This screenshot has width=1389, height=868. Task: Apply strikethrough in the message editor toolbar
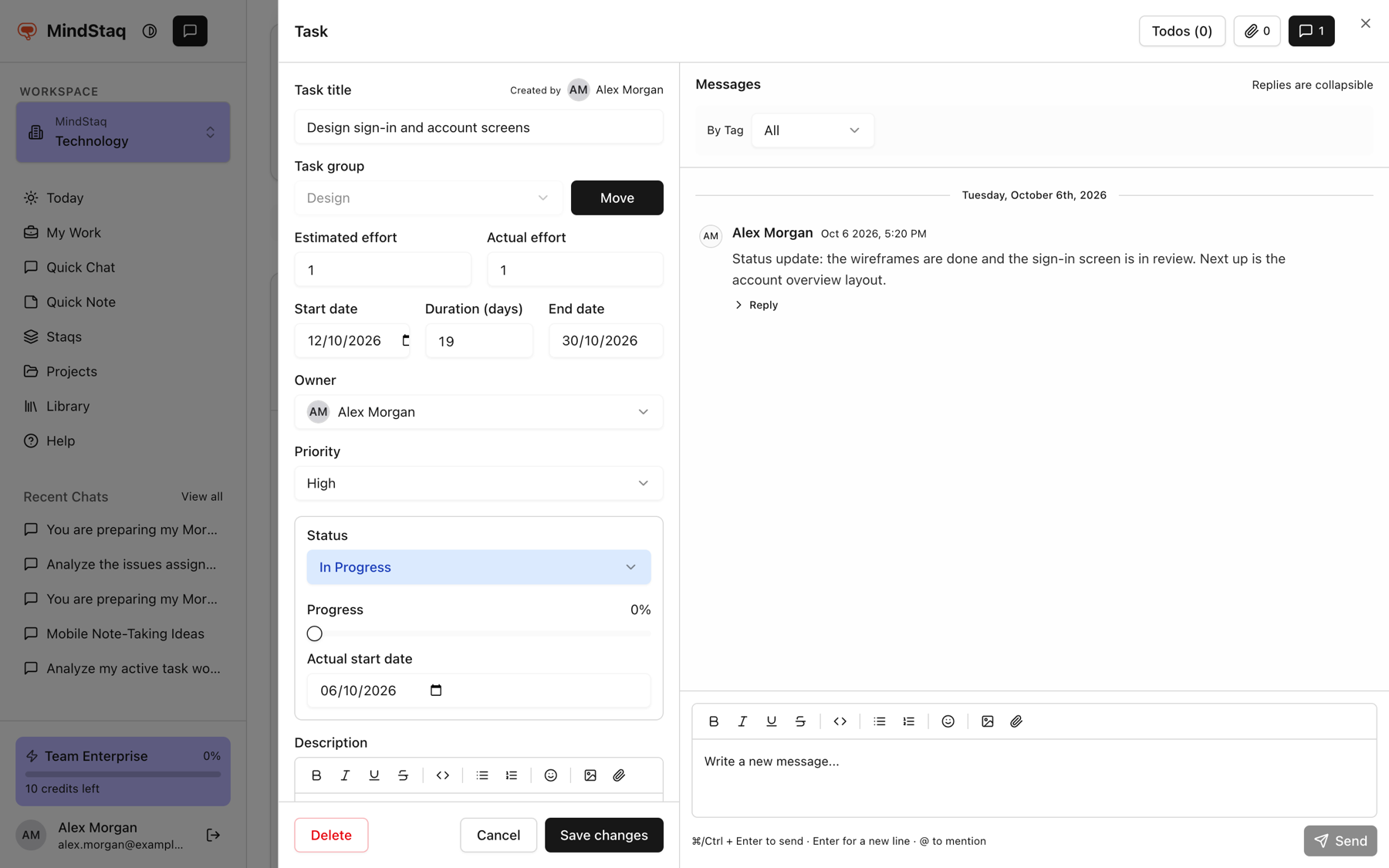pyautogui.click(x=800, y=721)
